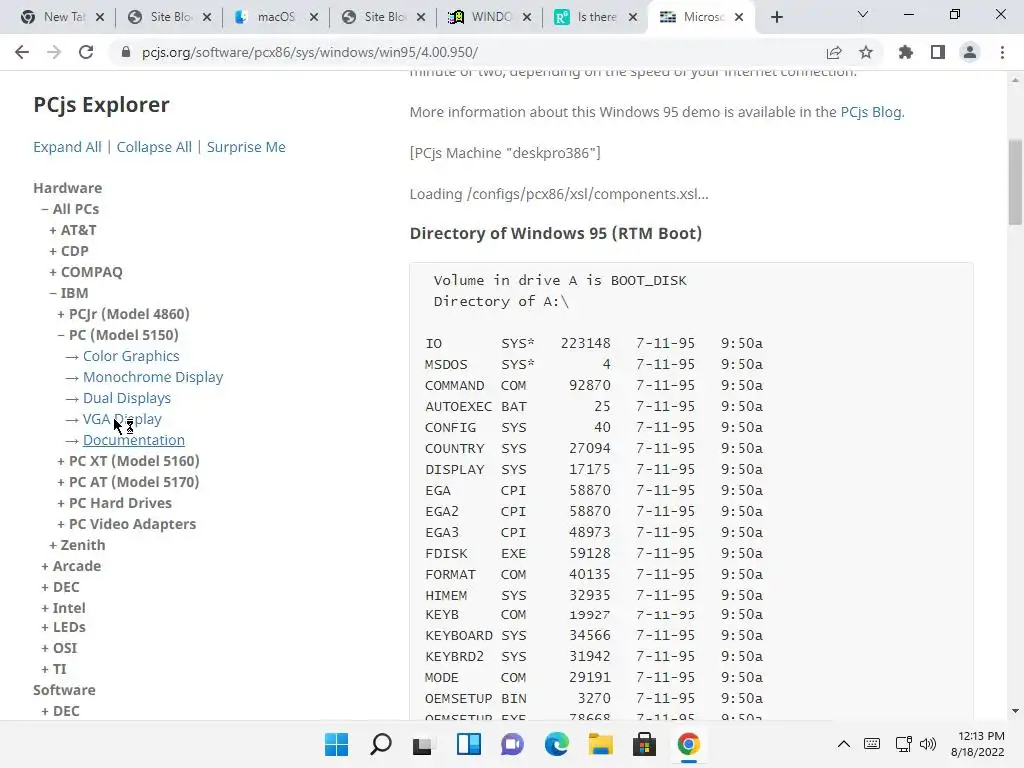The height and width of the screenshot is (768, 1024).
Task: Open network status tray icon
Action: click(x=903, y=744)
